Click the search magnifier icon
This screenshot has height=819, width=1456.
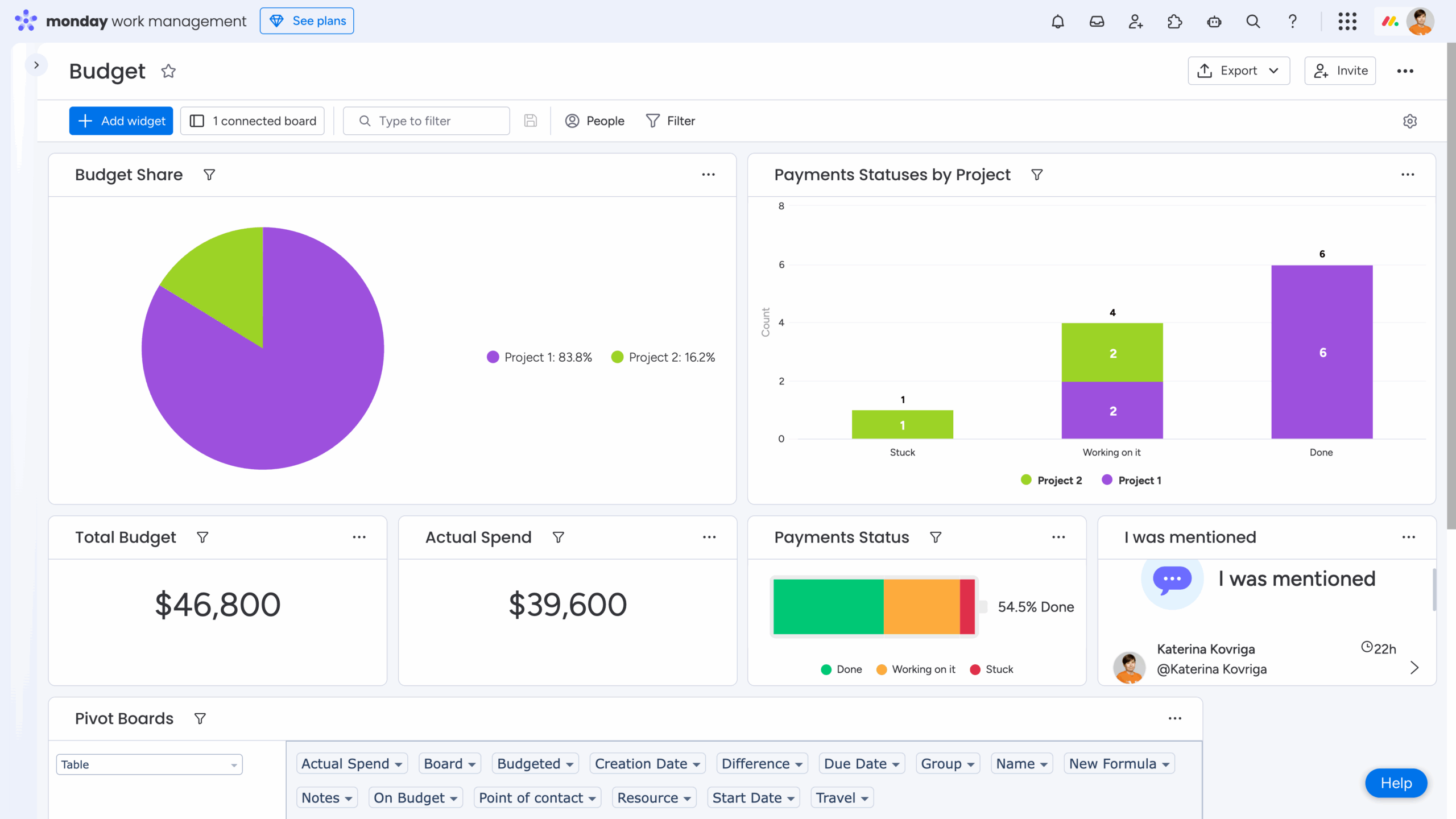pyautogui.click(x=1252, y=21)
